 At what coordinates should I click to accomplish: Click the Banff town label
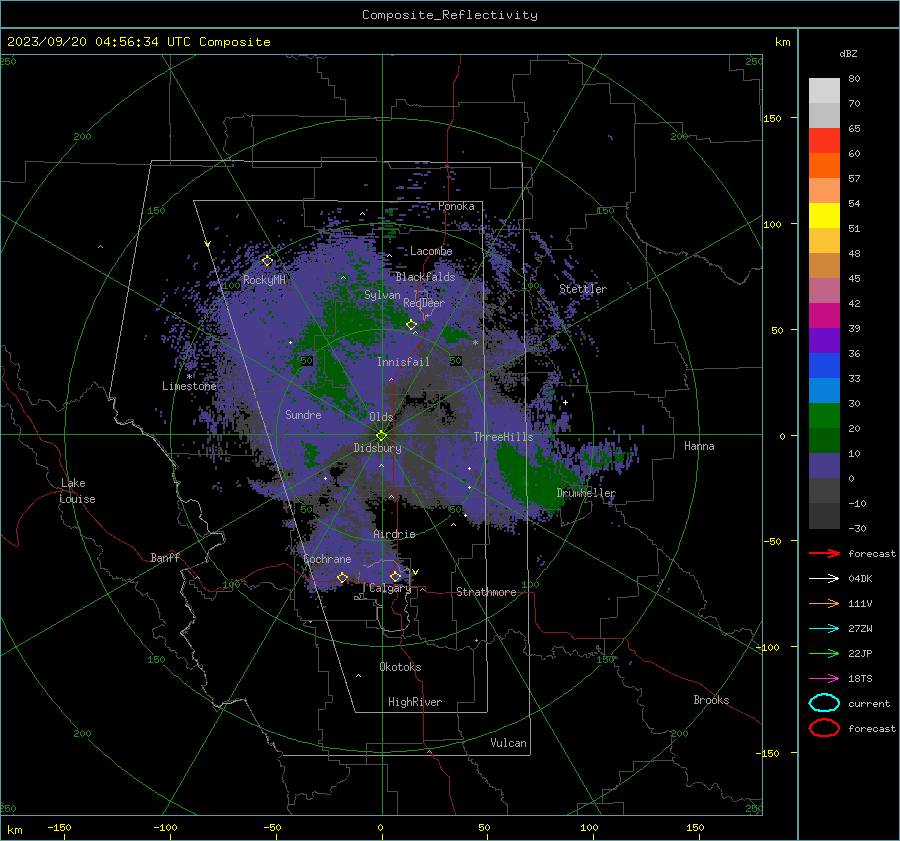[165, 557]
